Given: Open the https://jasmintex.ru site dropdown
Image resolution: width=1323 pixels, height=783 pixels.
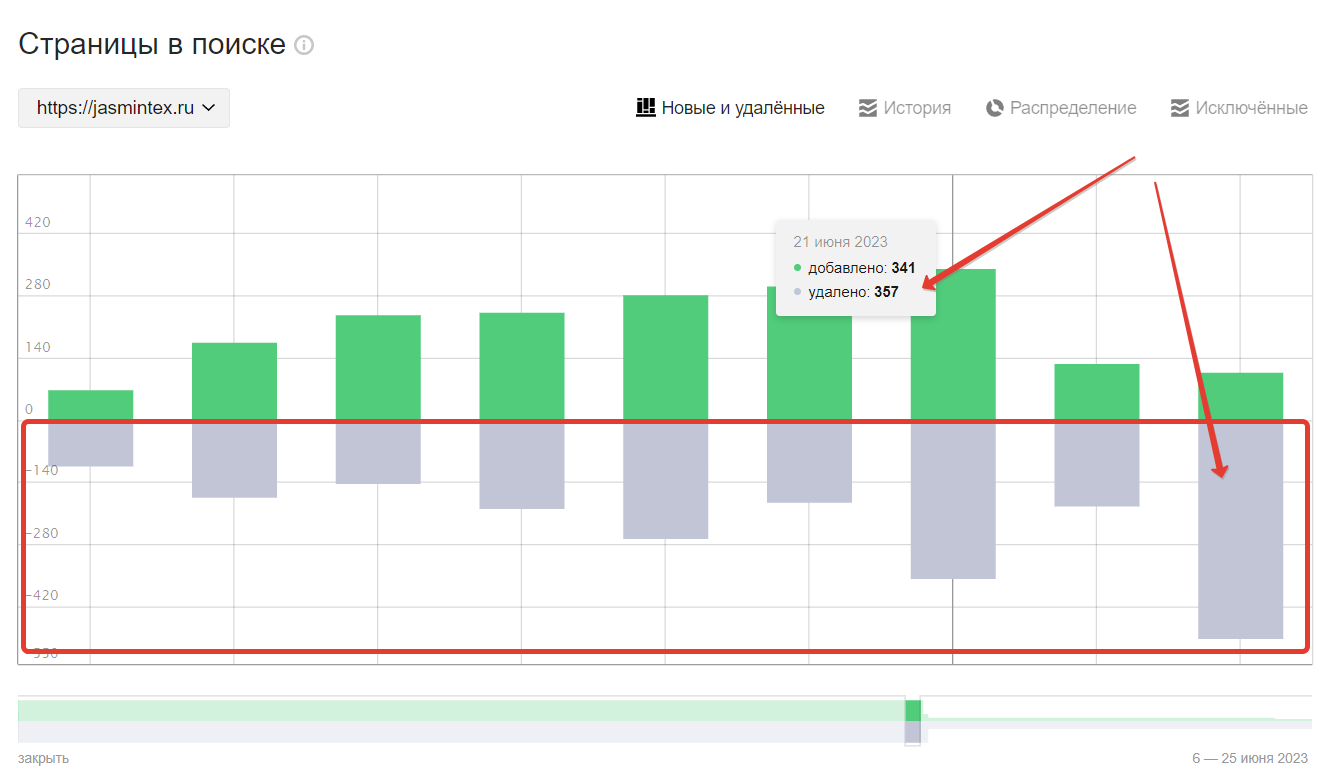Looking at the screenshot, I should [x=124, y=108].
